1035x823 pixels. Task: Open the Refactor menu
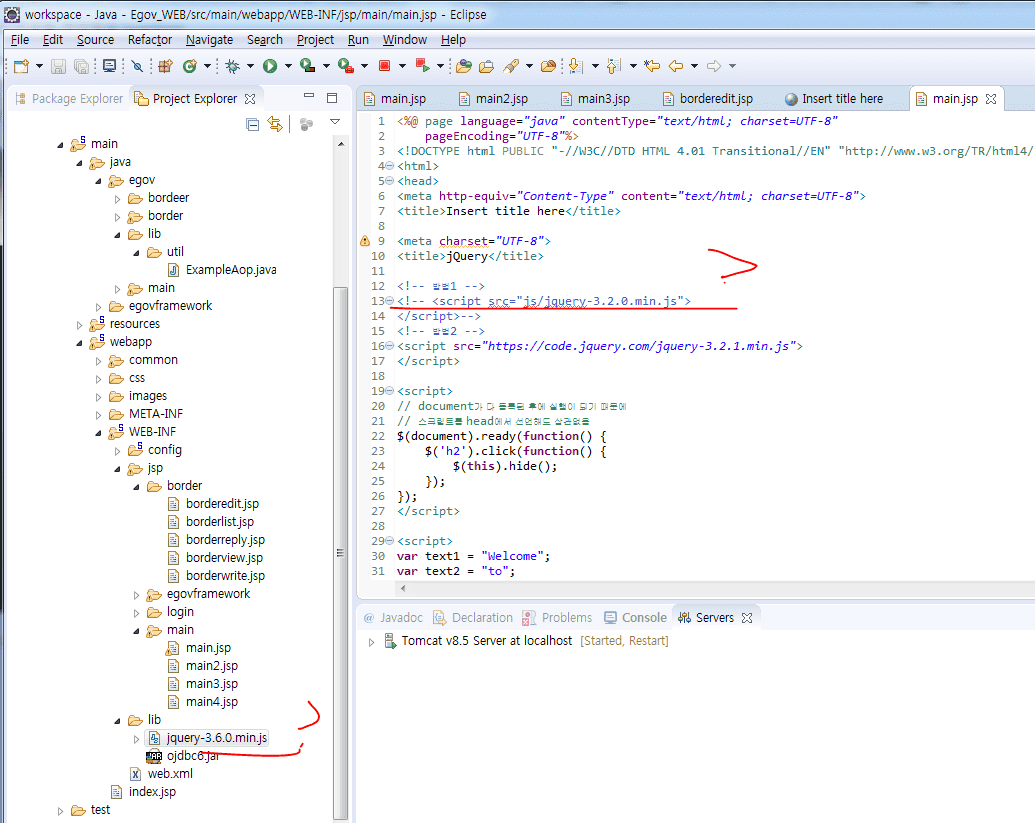[x=150, y=40]
